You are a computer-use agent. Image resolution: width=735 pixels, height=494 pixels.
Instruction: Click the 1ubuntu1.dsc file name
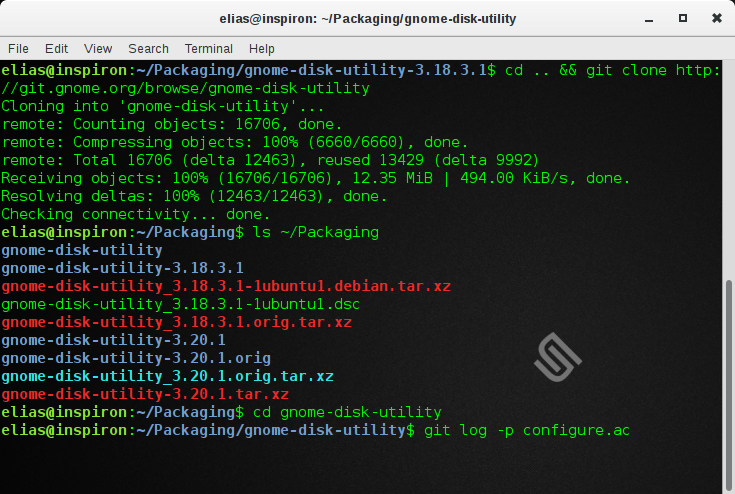point(180,304)
